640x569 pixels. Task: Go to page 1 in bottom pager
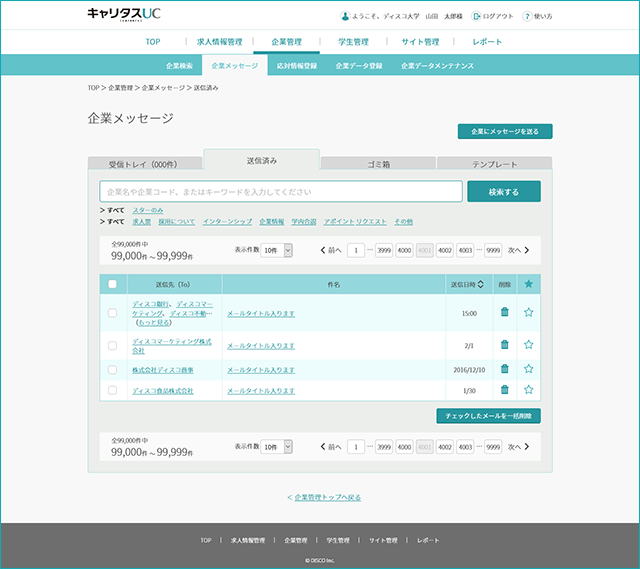click(356, 447)
